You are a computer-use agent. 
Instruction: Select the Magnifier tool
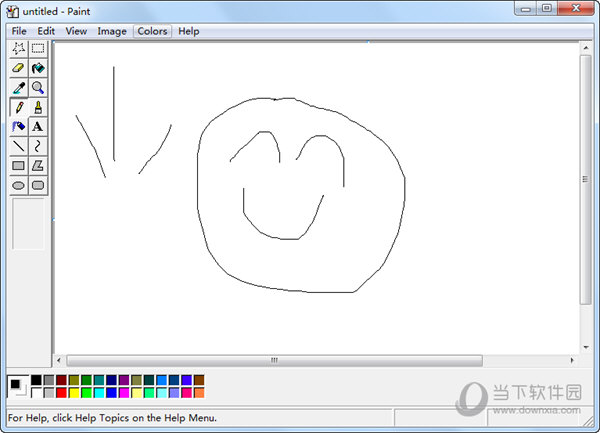pos(38,88)
